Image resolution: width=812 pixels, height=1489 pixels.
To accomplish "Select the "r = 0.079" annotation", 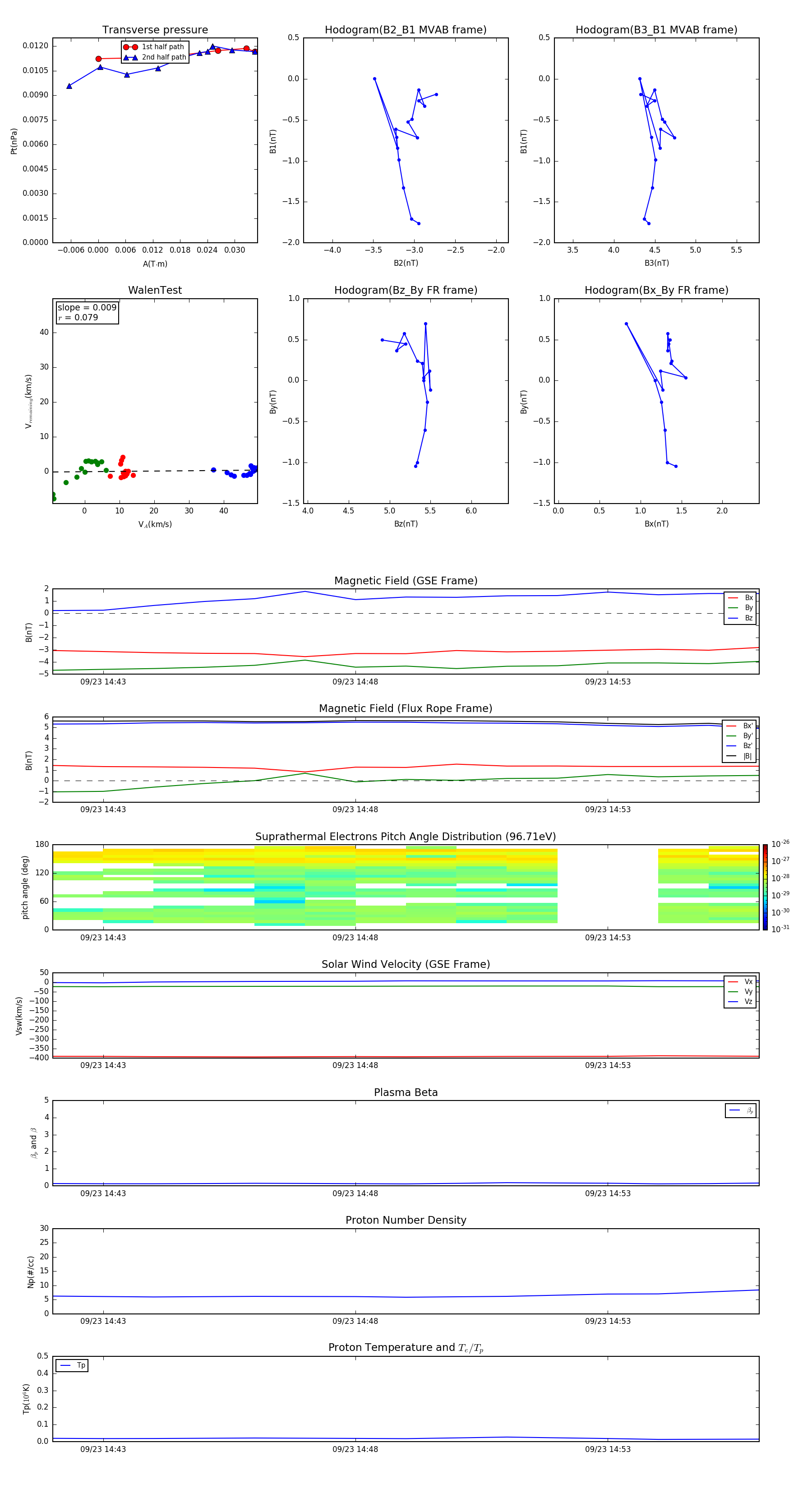I will pos(78,317).
